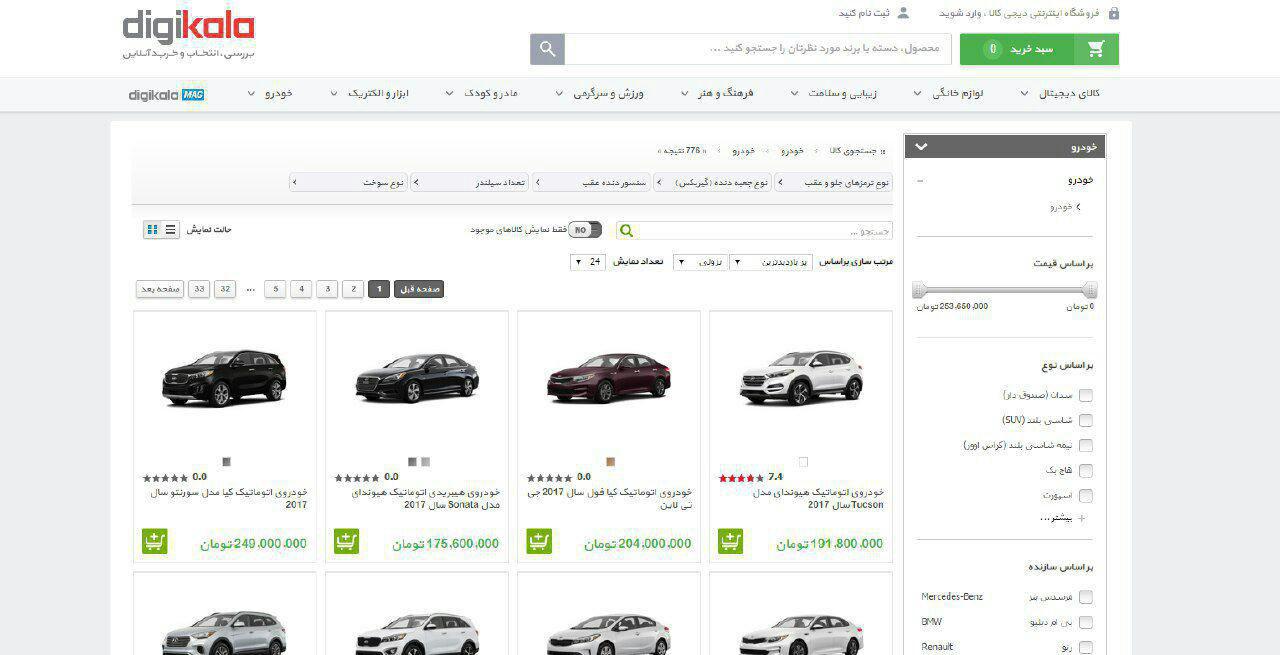Open the sort-by پر بازدیدترین dropdown

(771, 262)
